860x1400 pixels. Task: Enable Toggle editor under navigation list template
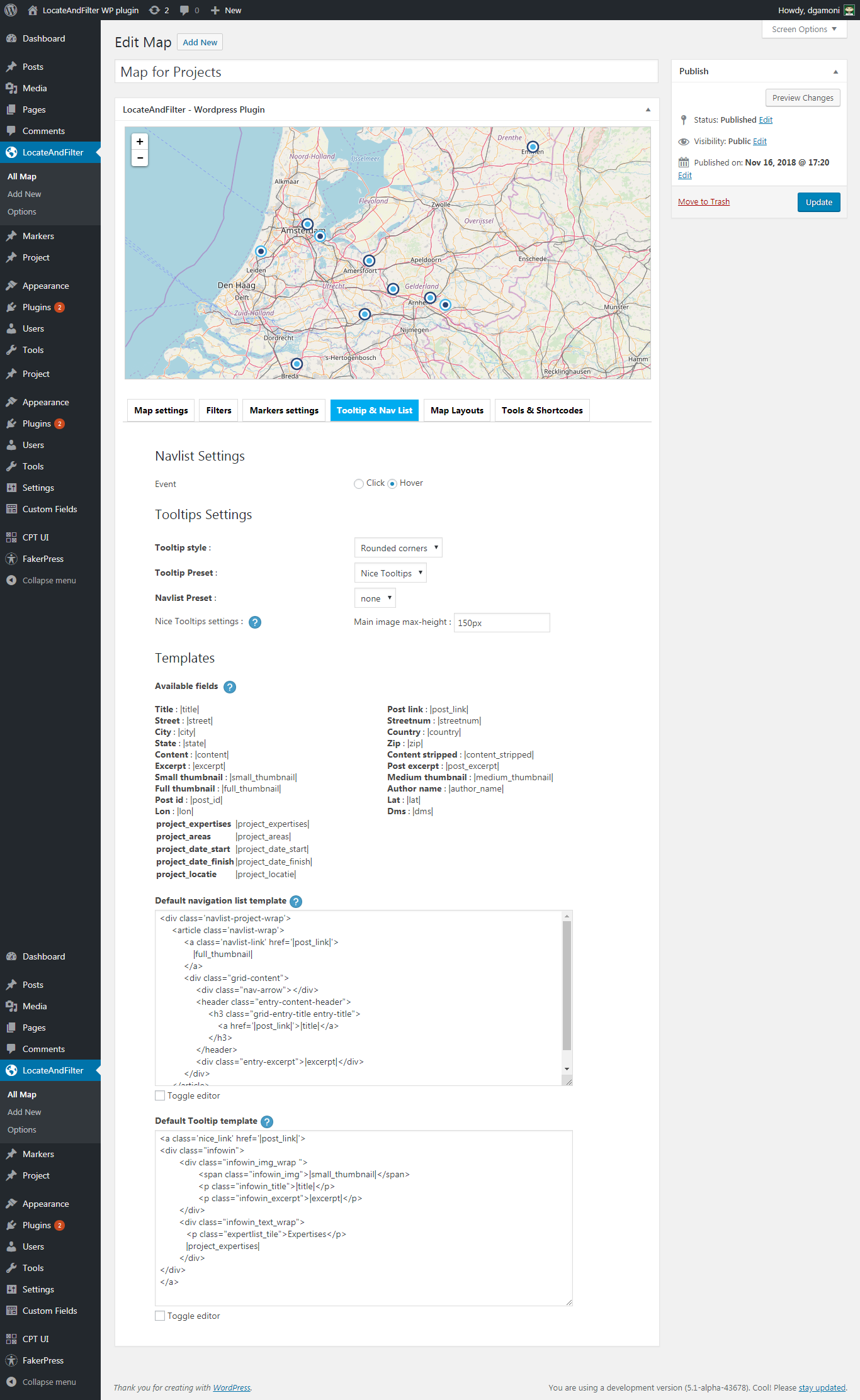(x=161, y=1095)
